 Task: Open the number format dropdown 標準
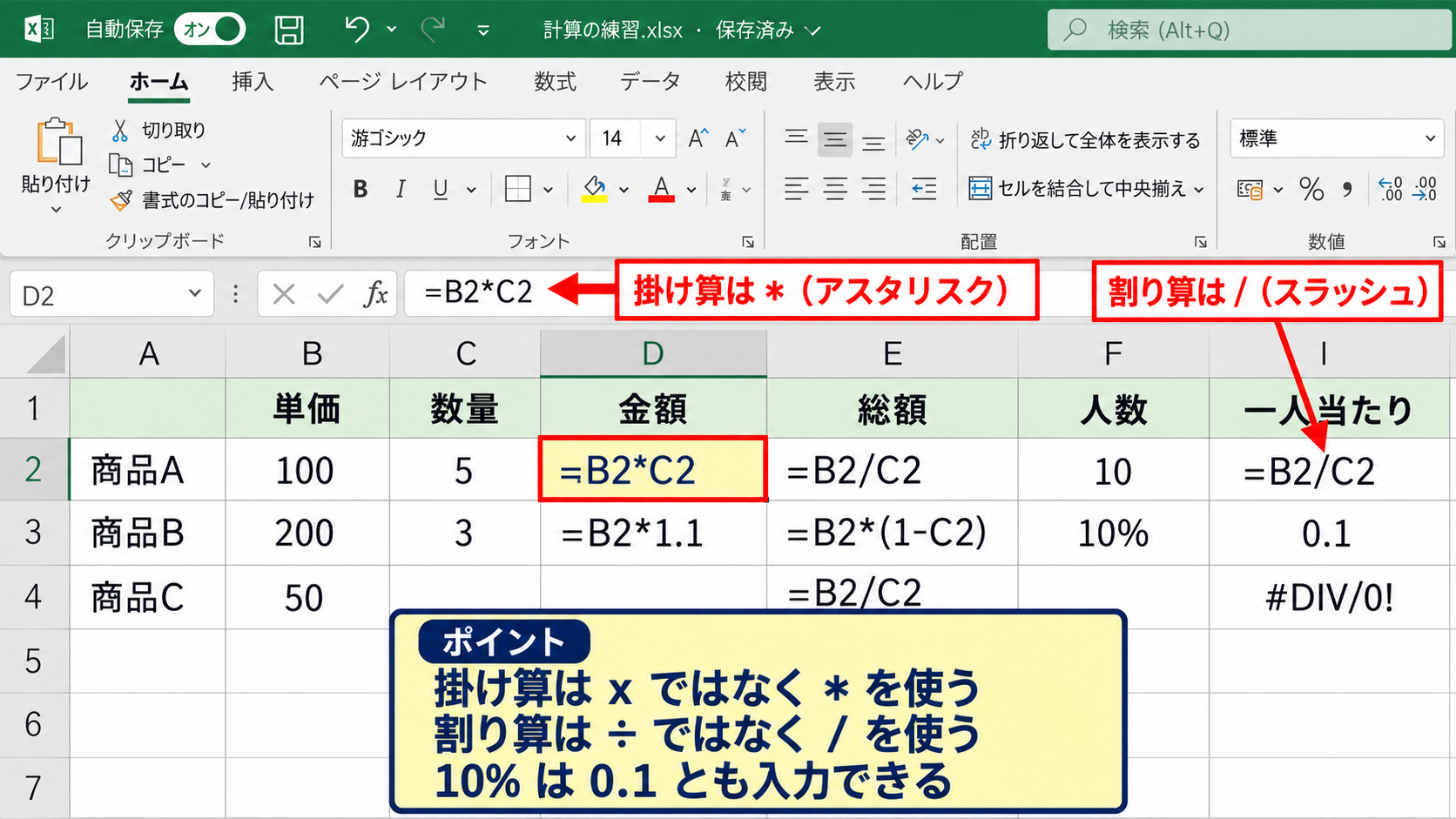(1430, 138)
